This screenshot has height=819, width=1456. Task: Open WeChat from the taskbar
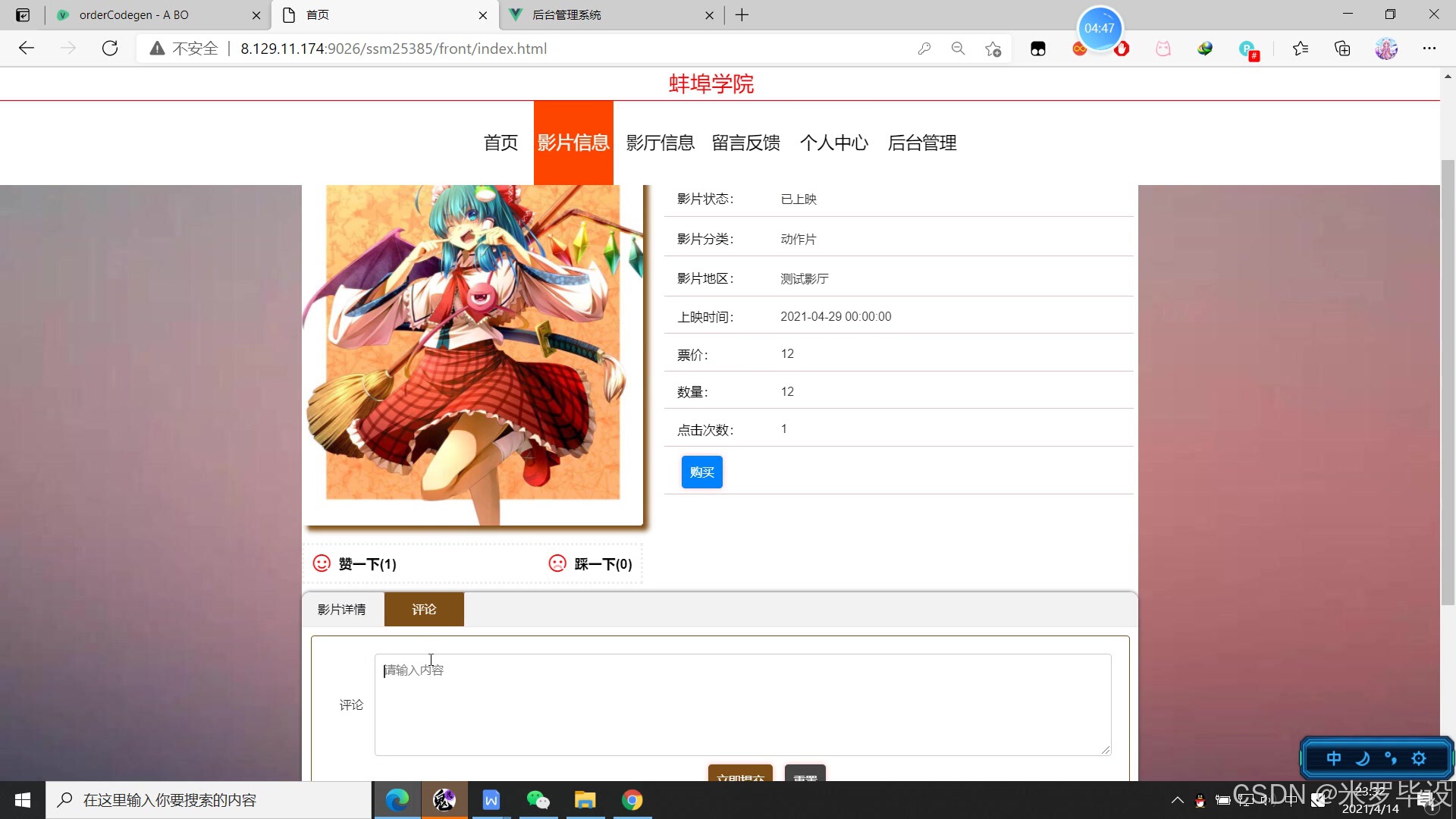click(538, 800)
